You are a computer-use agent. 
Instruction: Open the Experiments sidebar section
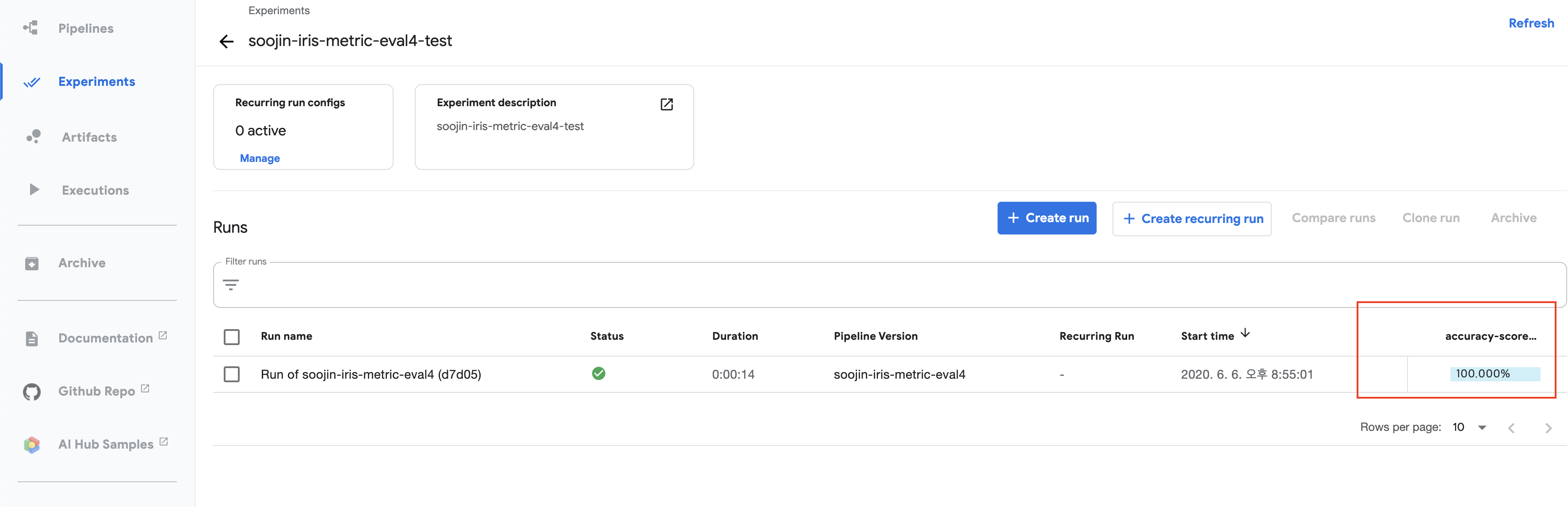pos(96,81)
